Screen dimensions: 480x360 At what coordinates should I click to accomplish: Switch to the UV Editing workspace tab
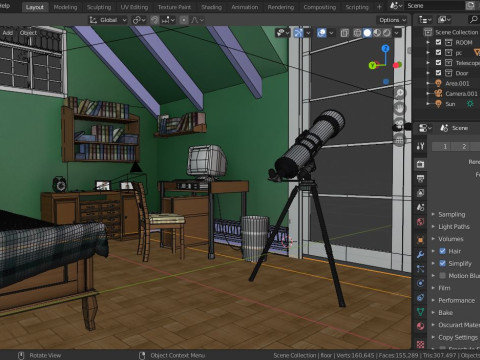[x=134, y=7]
